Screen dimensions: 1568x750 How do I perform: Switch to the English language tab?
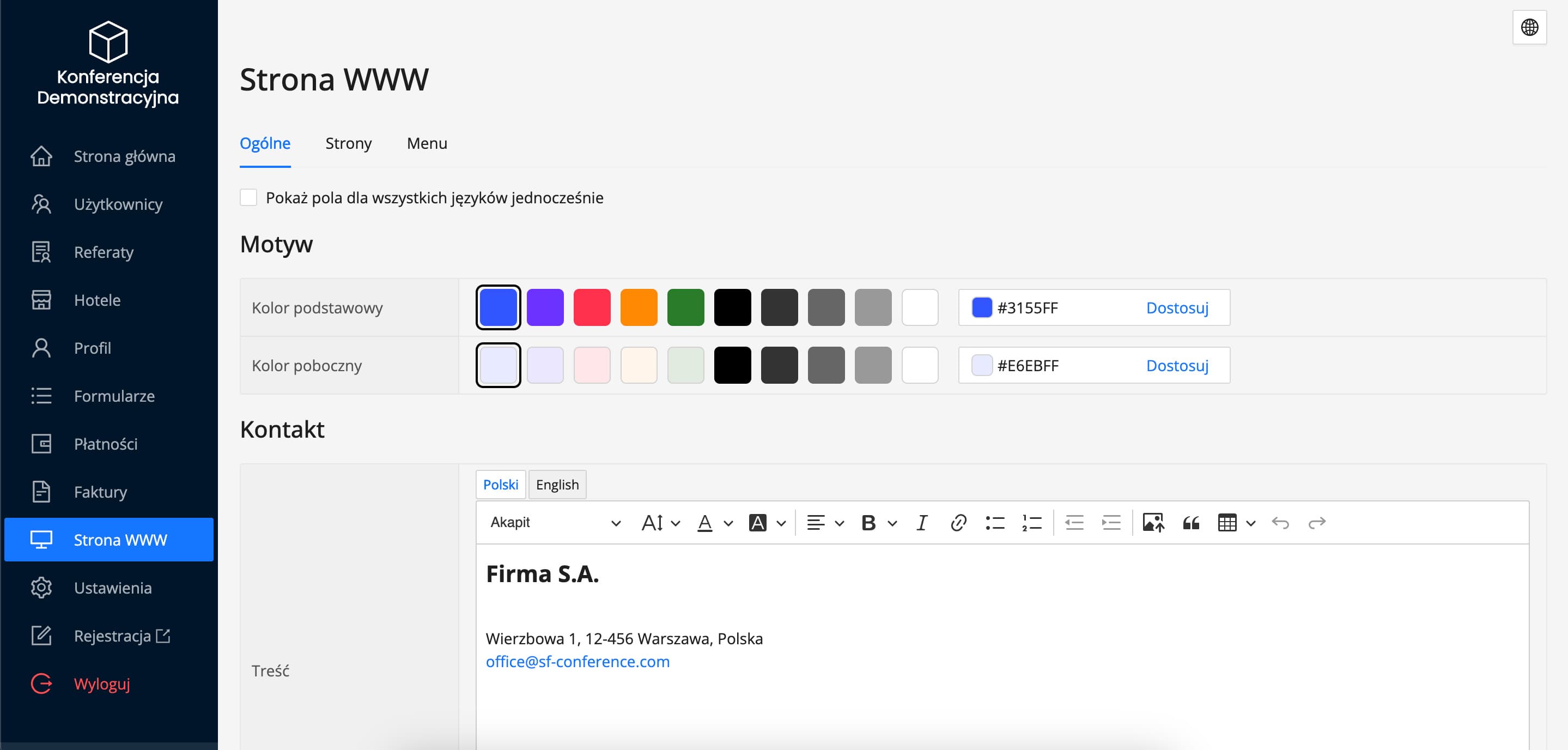pyautogui.click(x=556, y=485)
